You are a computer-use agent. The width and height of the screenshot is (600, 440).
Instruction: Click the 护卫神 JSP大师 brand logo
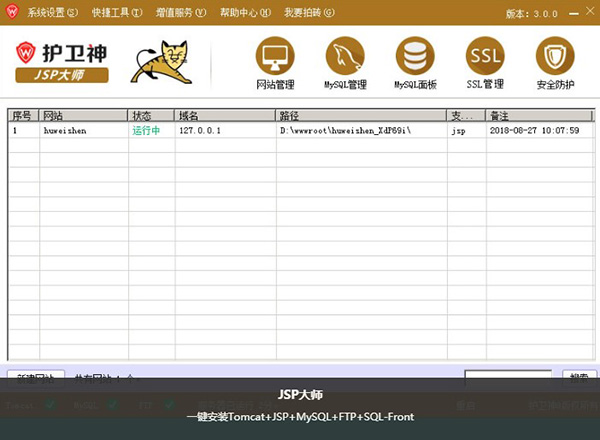point(64,62)
